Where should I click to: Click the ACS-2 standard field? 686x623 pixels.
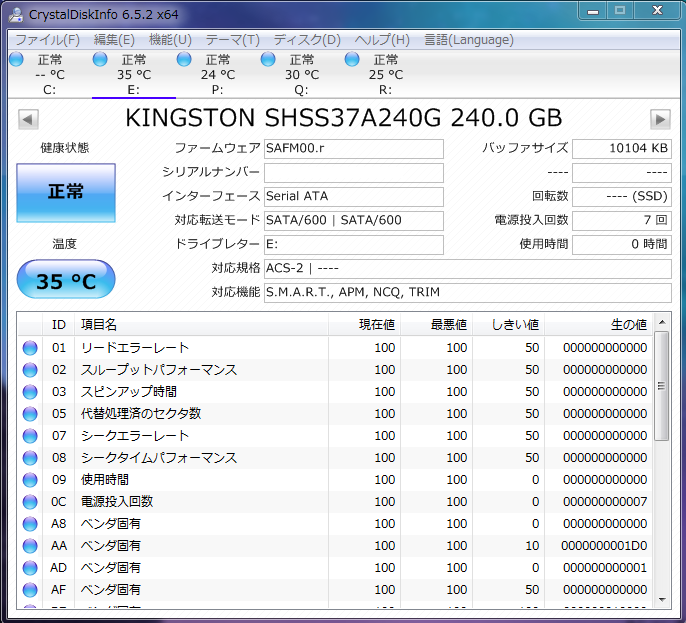[x=468, y=269]
